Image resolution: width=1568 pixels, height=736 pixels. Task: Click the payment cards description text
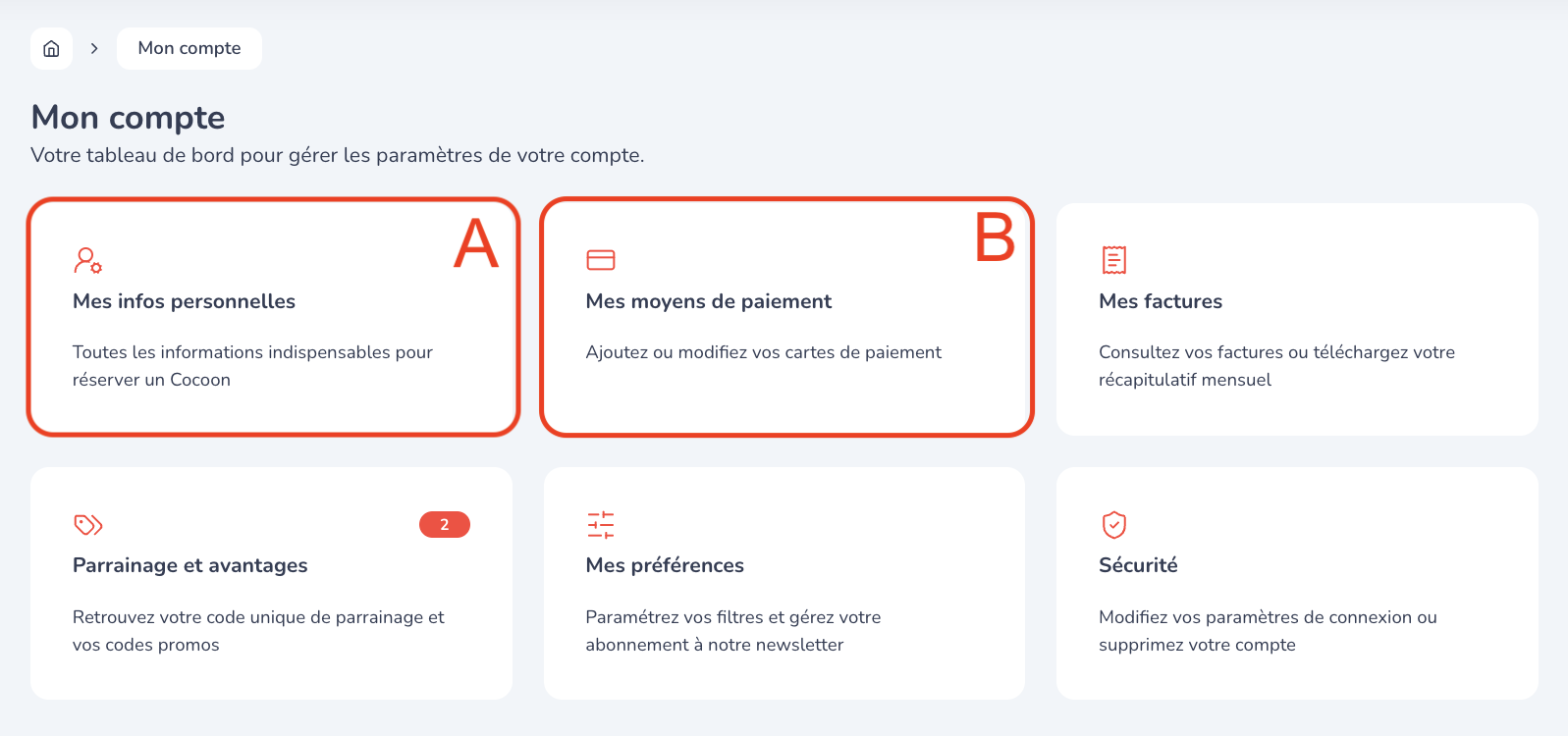tap(763, 352)
